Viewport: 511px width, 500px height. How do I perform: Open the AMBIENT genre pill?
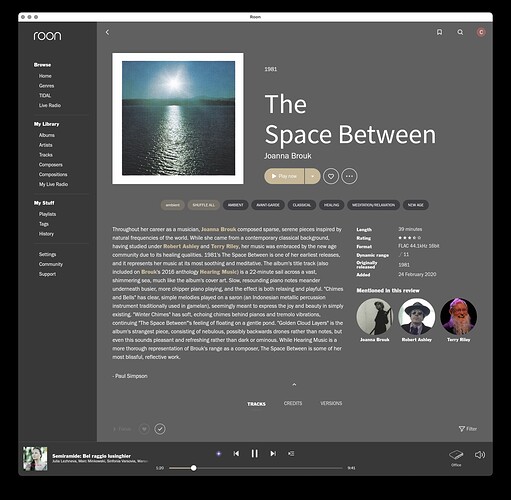[x=235, y=205]
